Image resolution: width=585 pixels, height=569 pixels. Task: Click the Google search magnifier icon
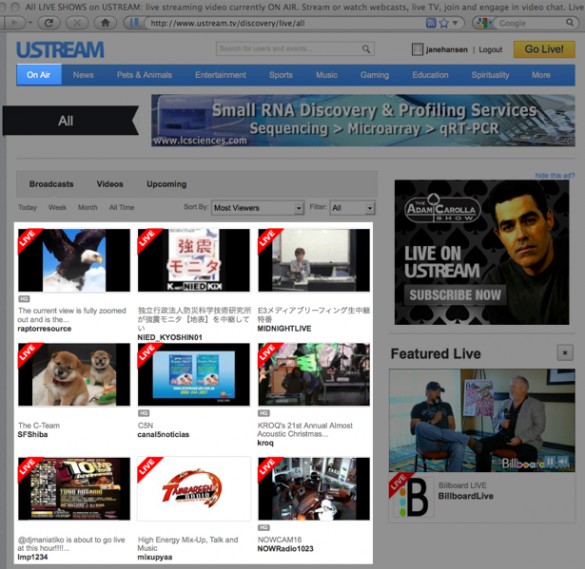click(570, 23)
